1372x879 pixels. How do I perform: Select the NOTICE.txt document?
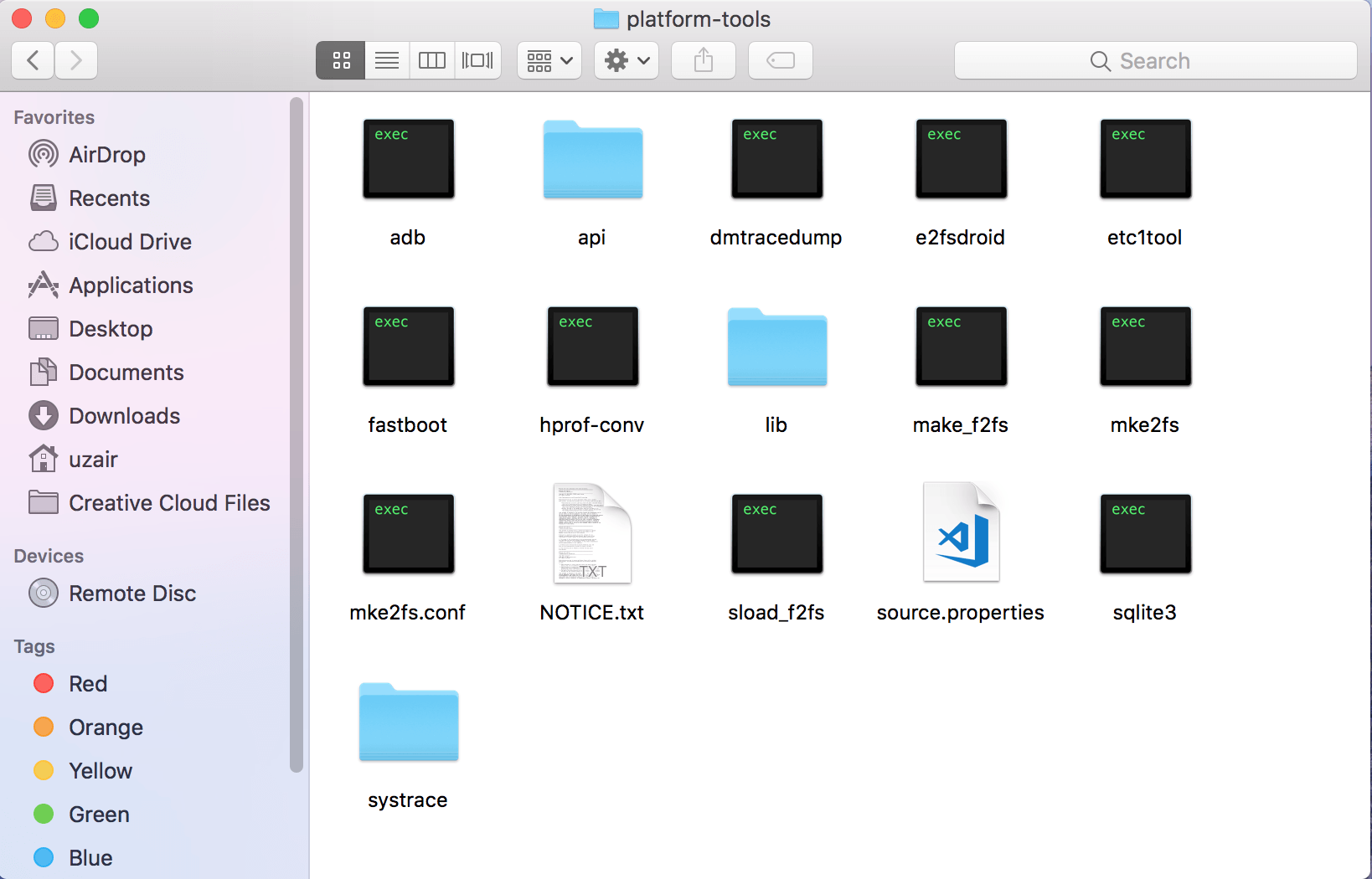point(592,532)
